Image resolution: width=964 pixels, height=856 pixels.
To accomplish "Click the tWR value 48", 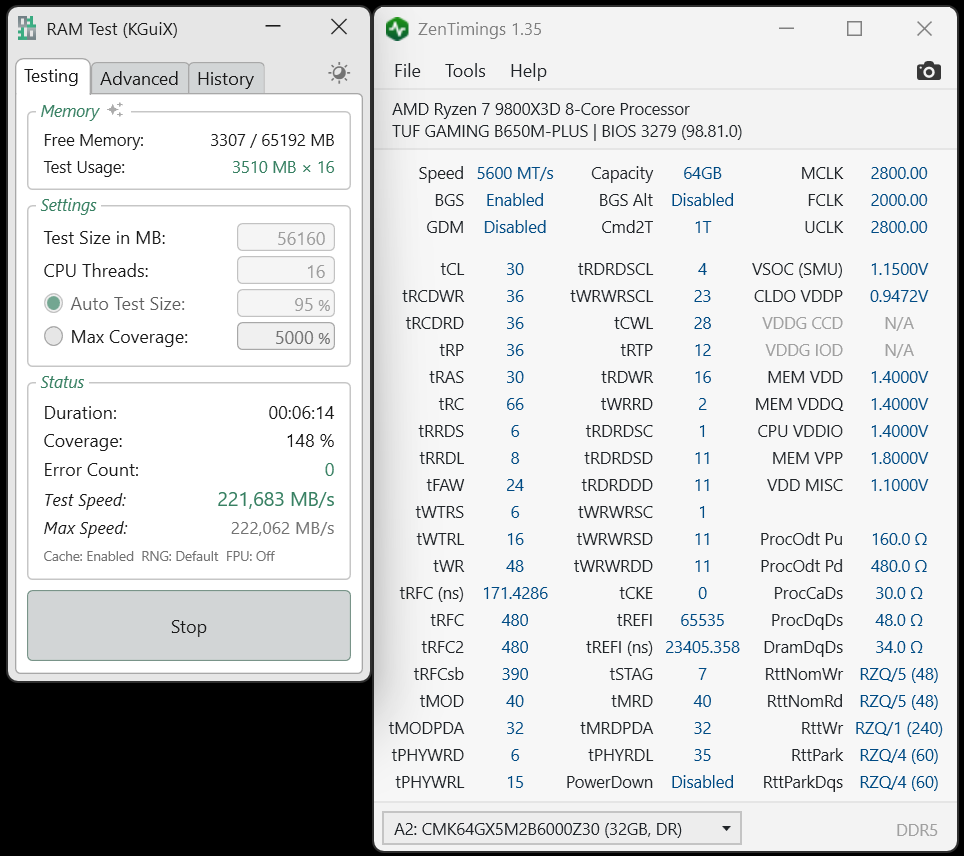I will click(515, 566).
